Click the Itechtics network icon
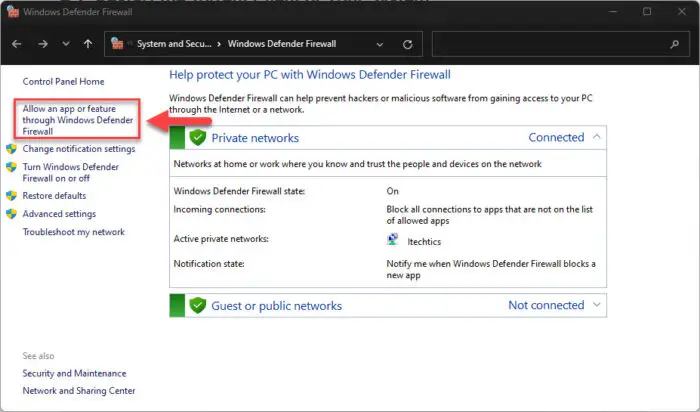Screen dimensions: 700x412 392,240
